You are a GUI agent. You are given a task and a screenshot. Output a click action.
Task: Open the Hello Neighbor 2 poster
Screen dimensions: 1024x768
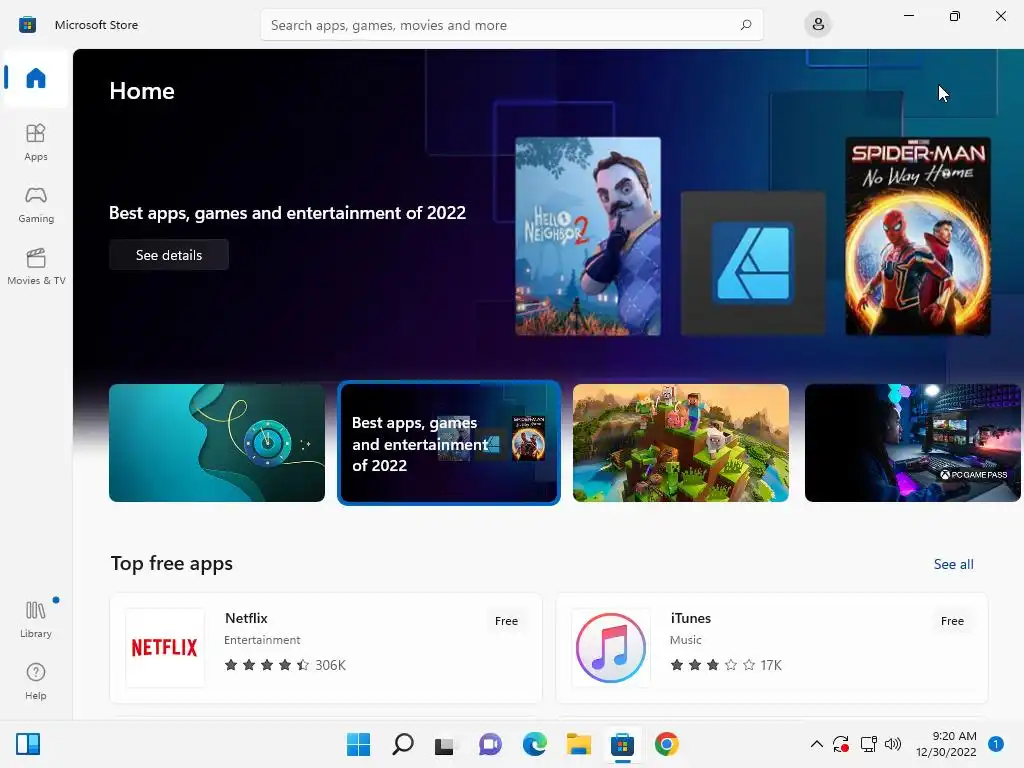(x=588, y=236)
